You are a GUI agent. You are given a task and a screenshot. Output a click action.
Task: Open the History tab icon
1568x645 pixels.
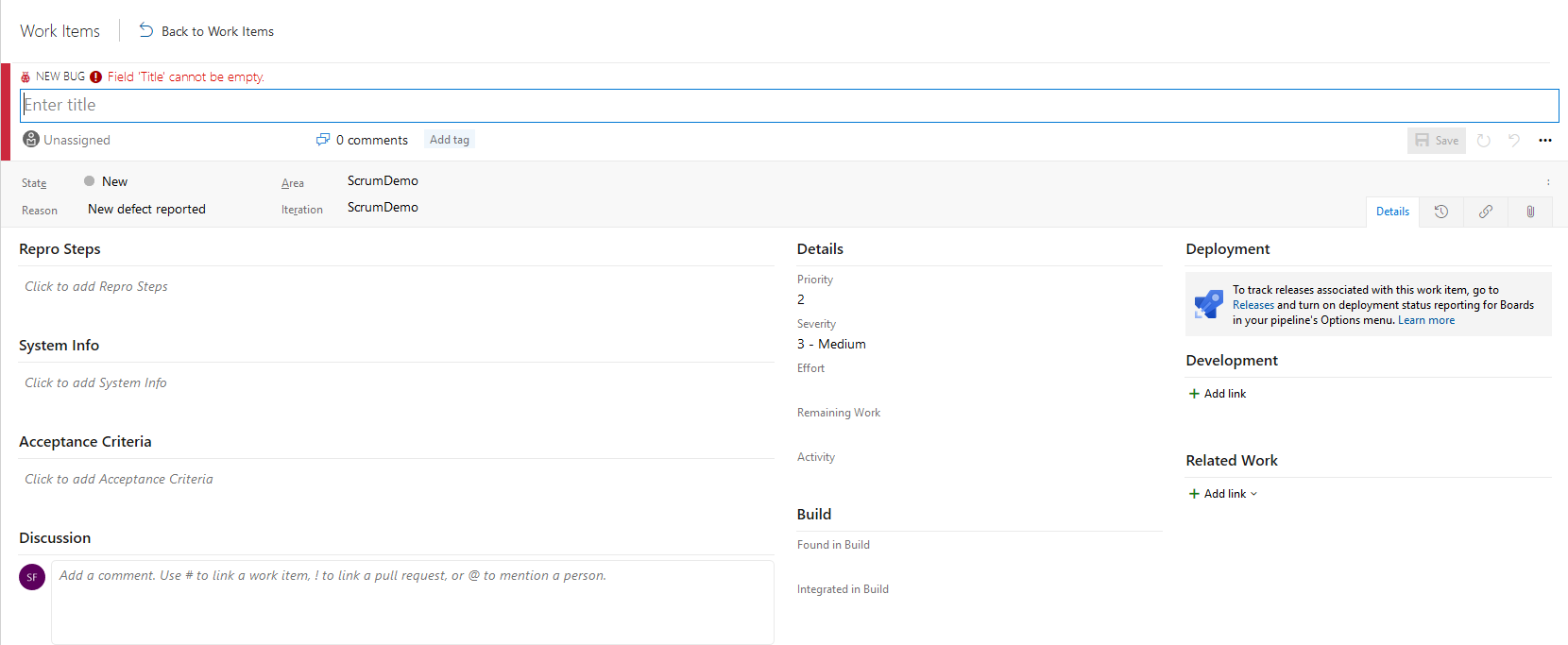coord(1440,212)
